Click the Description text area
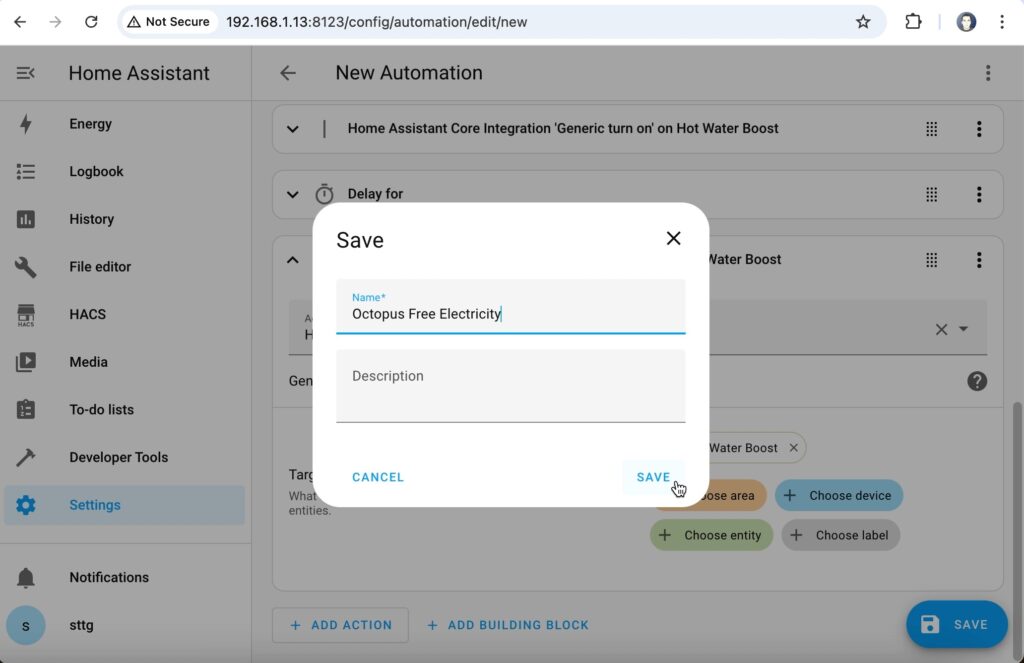The height and width of the screenshot is (663, 1024). (511, 386)
